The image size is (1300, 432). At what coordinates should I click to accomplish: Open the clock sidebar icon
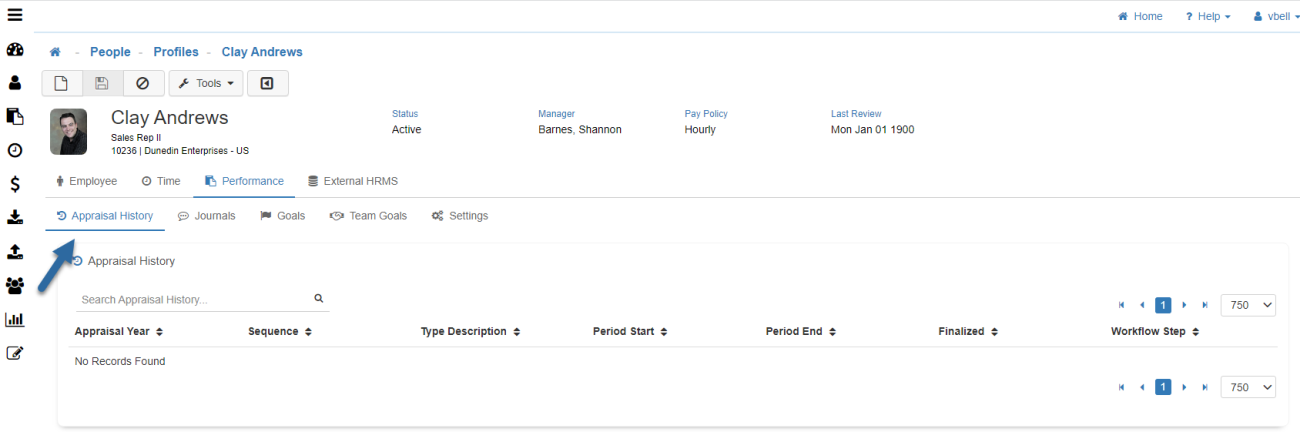tap(15, 151)
